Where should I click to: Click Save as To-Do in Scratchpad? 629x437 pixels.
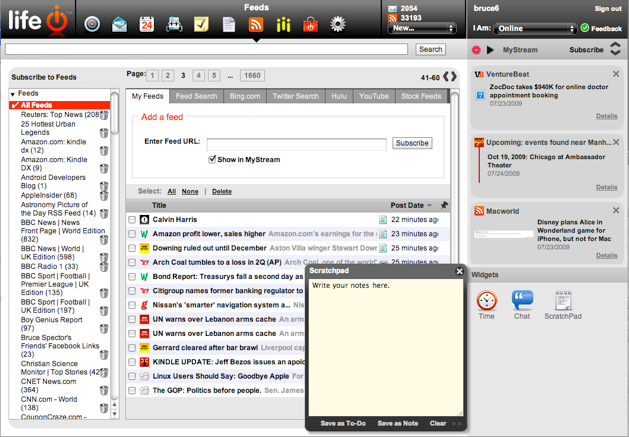coord(343,423)
